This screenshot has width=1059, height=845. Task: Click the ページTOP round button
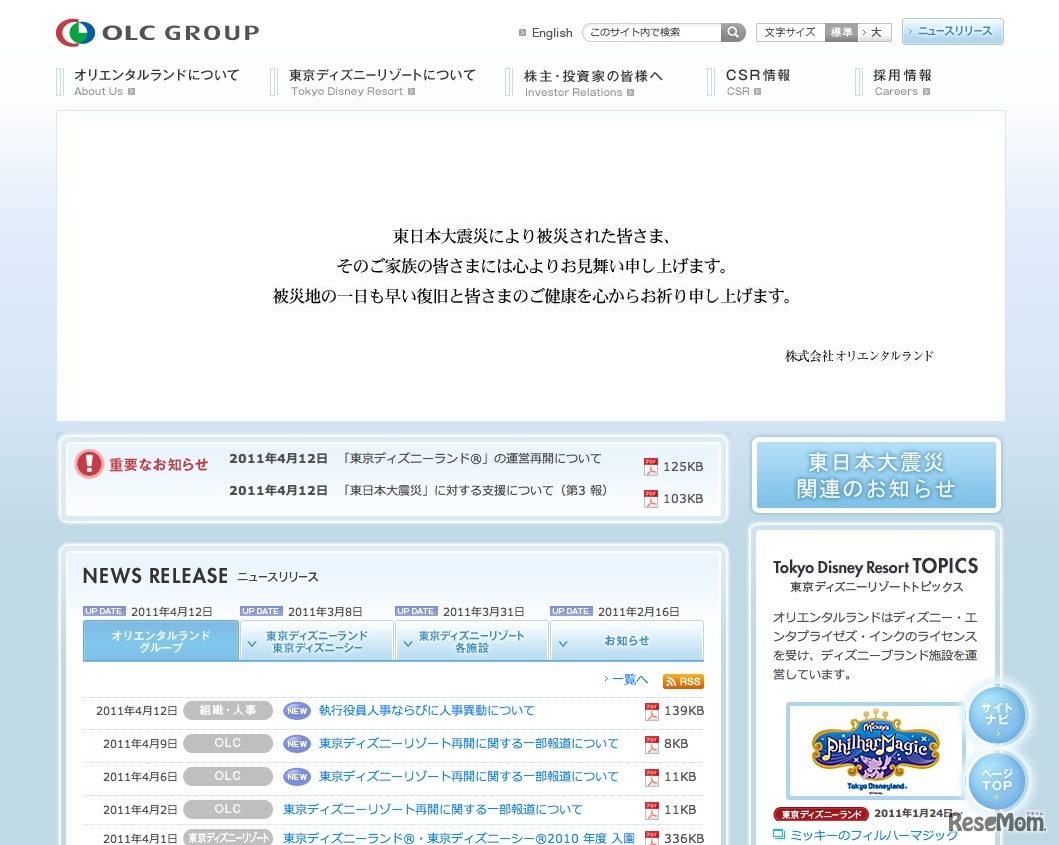[x=997, y=782]
